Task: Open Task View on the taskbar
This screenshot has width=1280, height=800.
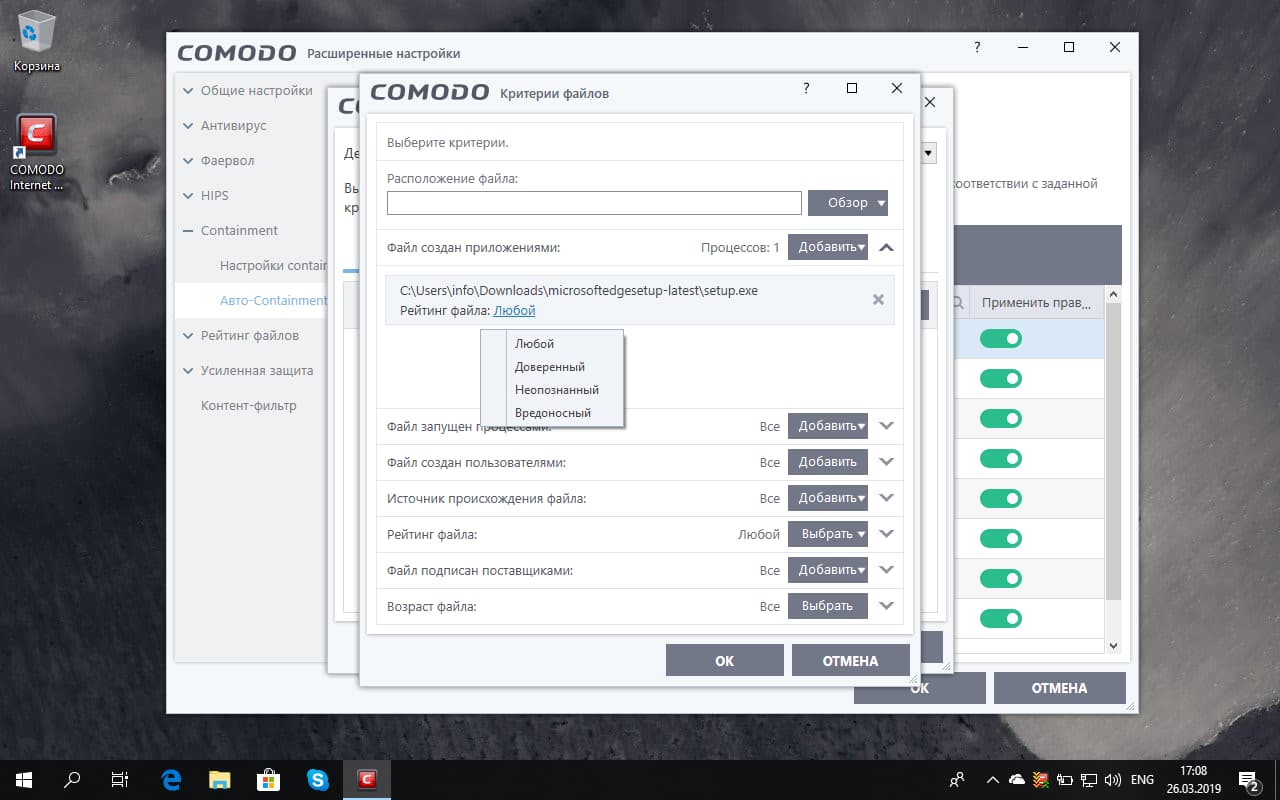Action: [120, 779]
